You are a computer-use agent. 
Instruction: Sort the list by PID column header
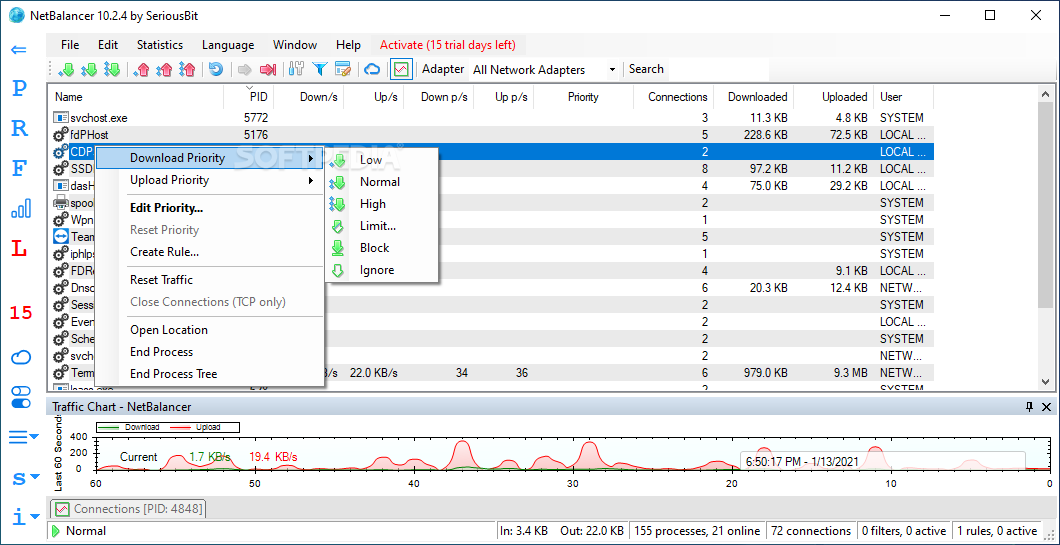point(249,97)
